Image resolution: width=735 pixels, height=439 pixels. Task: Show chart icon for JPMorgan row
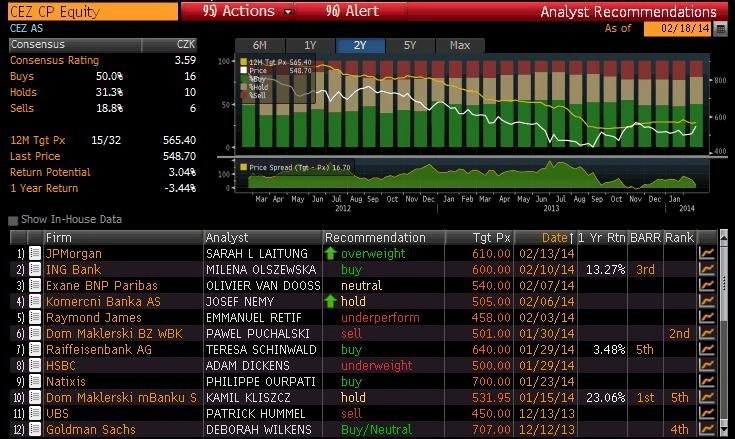pos(707,253)
